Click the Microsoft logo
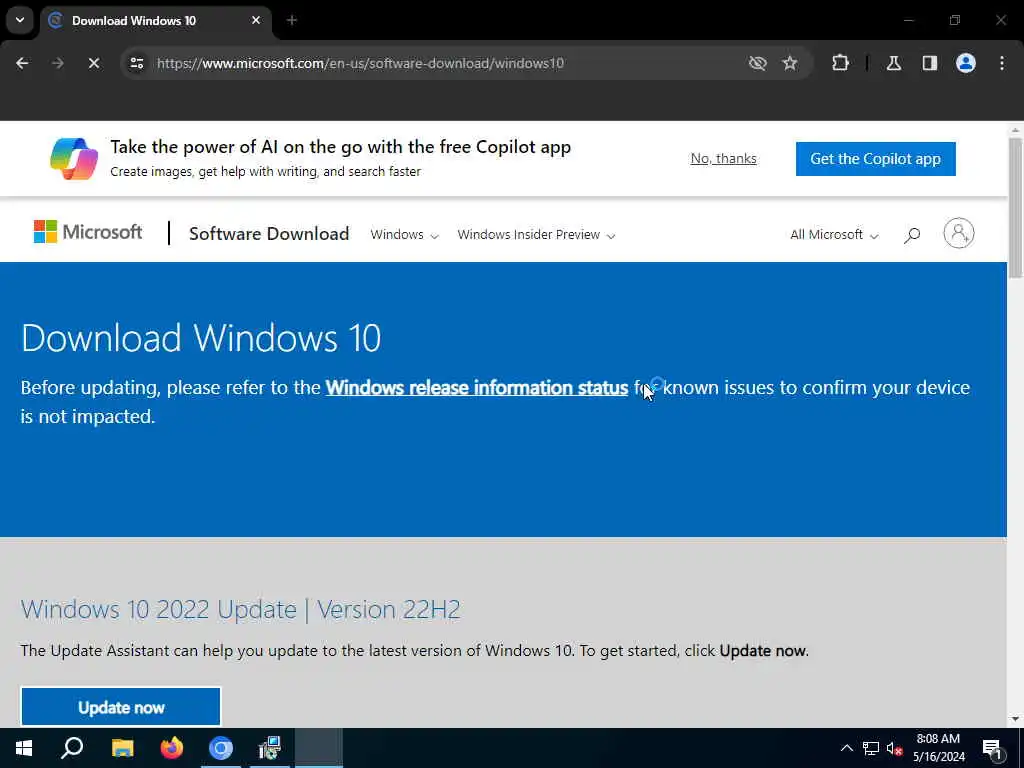The width and height of the screenshot is (1024, 768). point(88,232)
